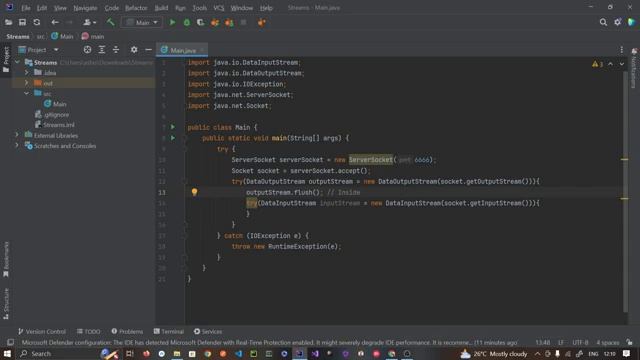This screenshot has height=360, width=640.
Task: Open the VCS menu
Action: [x=219, y=8]
